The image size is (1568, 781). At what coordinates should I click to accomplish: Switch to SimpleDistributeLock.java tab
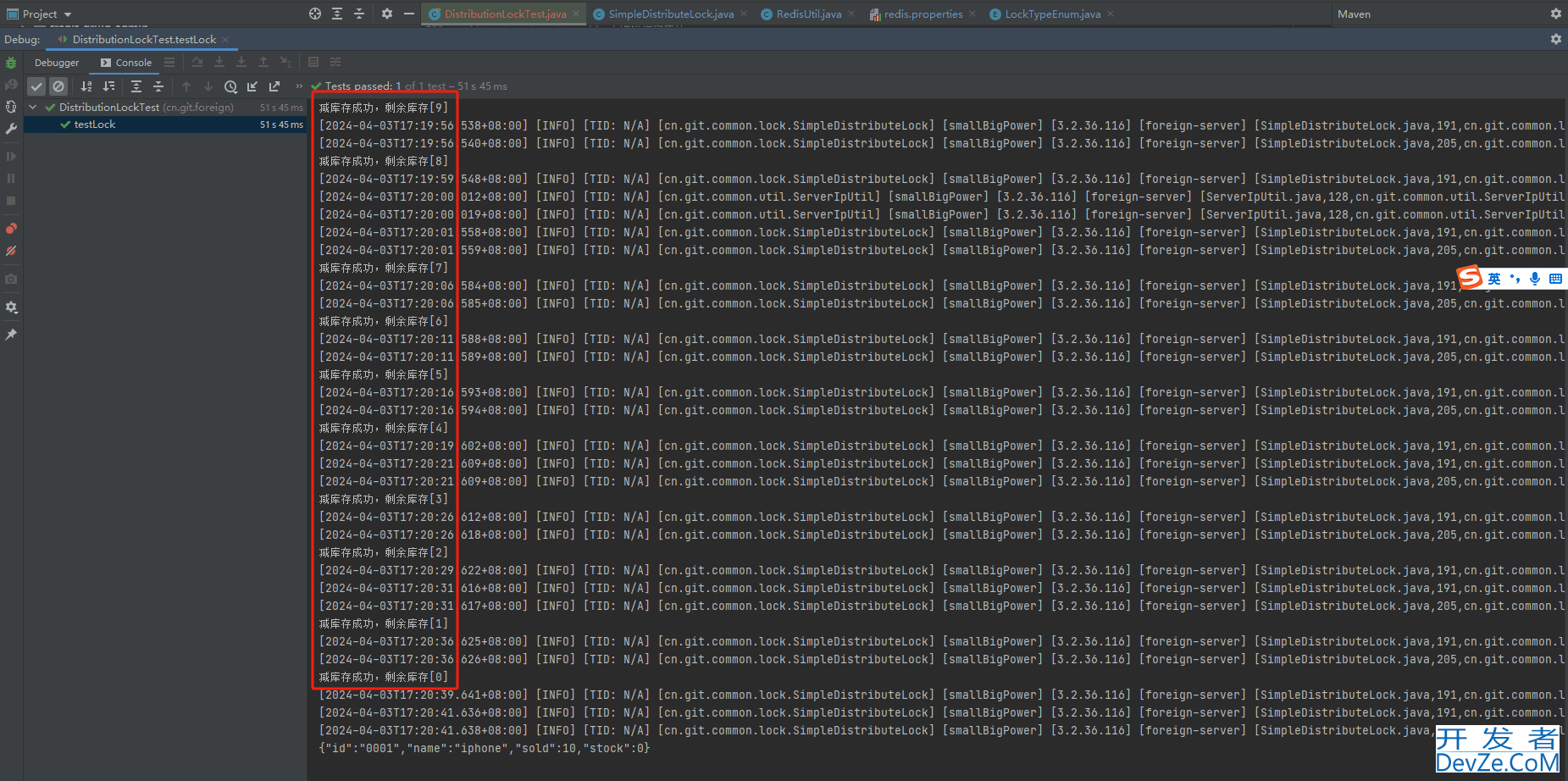pos(671,14)
